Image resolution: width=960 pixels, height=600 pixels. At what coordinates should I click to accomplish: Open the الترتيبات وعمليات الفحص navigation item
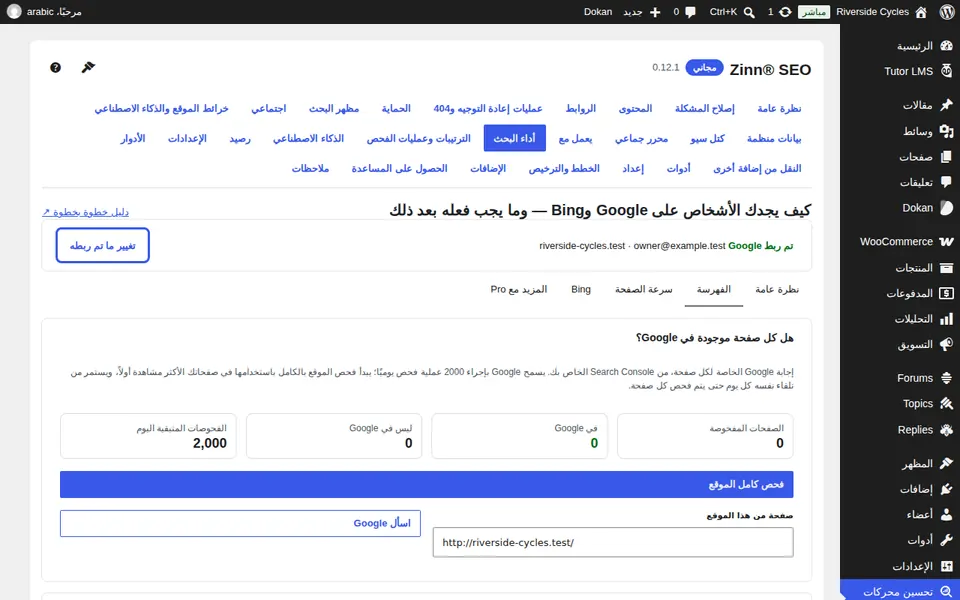pyautogui.click(x=419, y=138)
